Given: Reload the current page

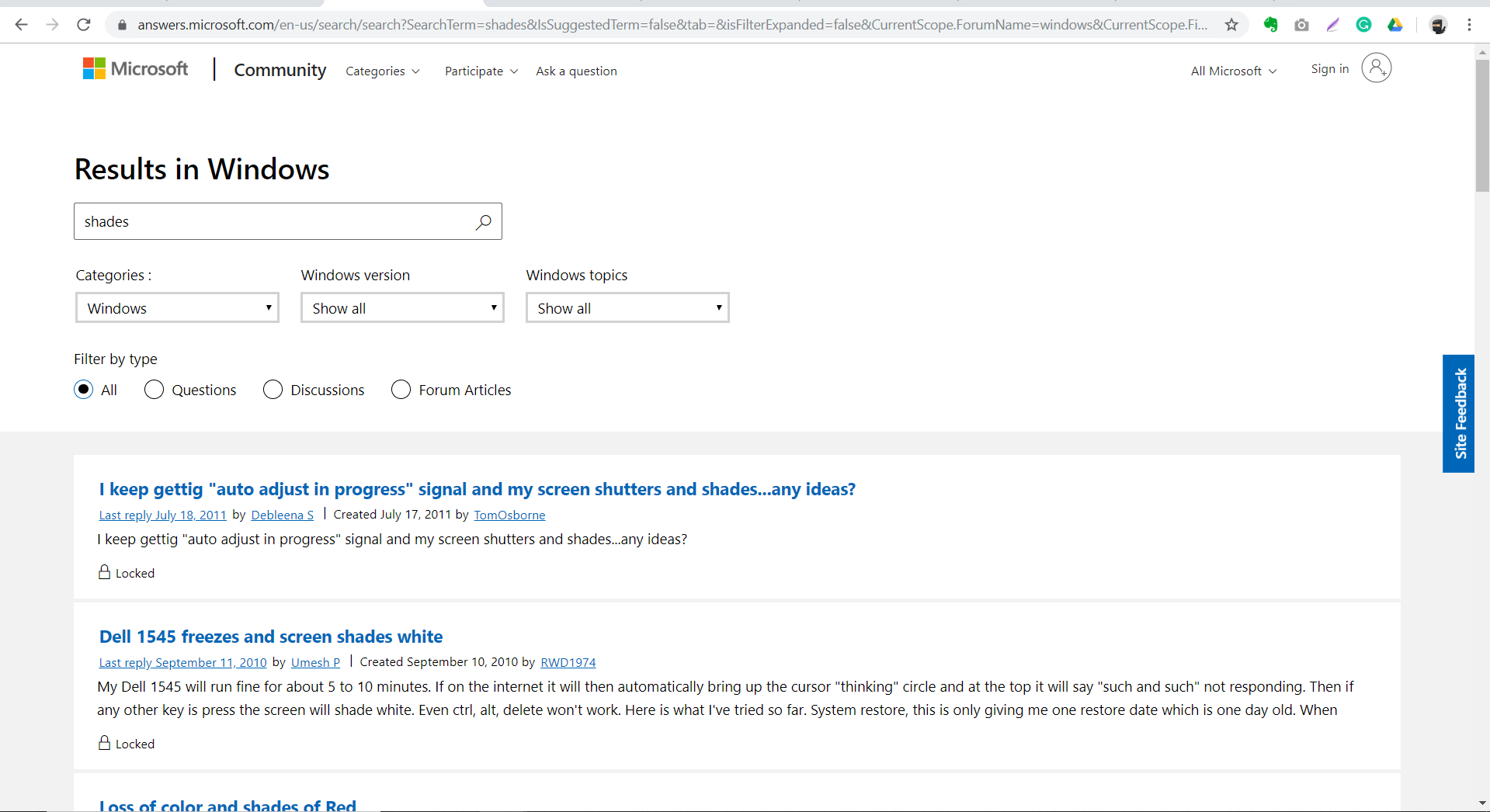Looking at the screenshot, I should pyautogui.click(x=84, y=25).
